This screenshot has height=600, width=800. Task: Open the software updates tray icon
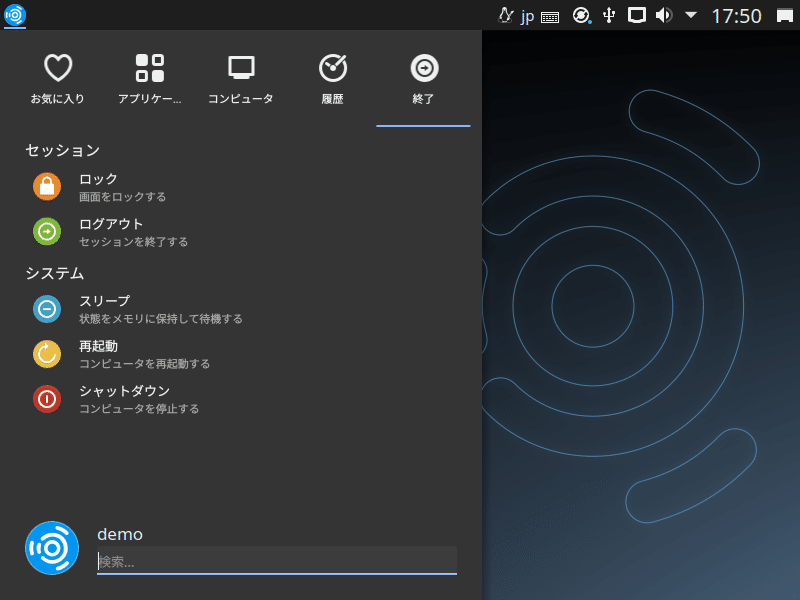coord(581,15)
